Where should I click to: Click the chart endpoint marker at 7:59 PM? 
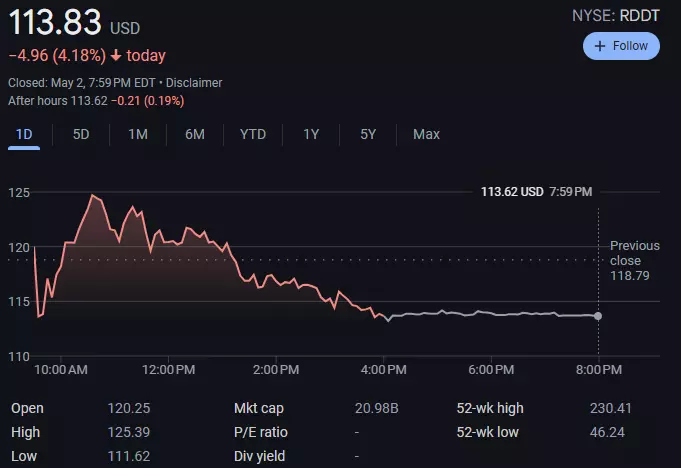click(598, 316)
